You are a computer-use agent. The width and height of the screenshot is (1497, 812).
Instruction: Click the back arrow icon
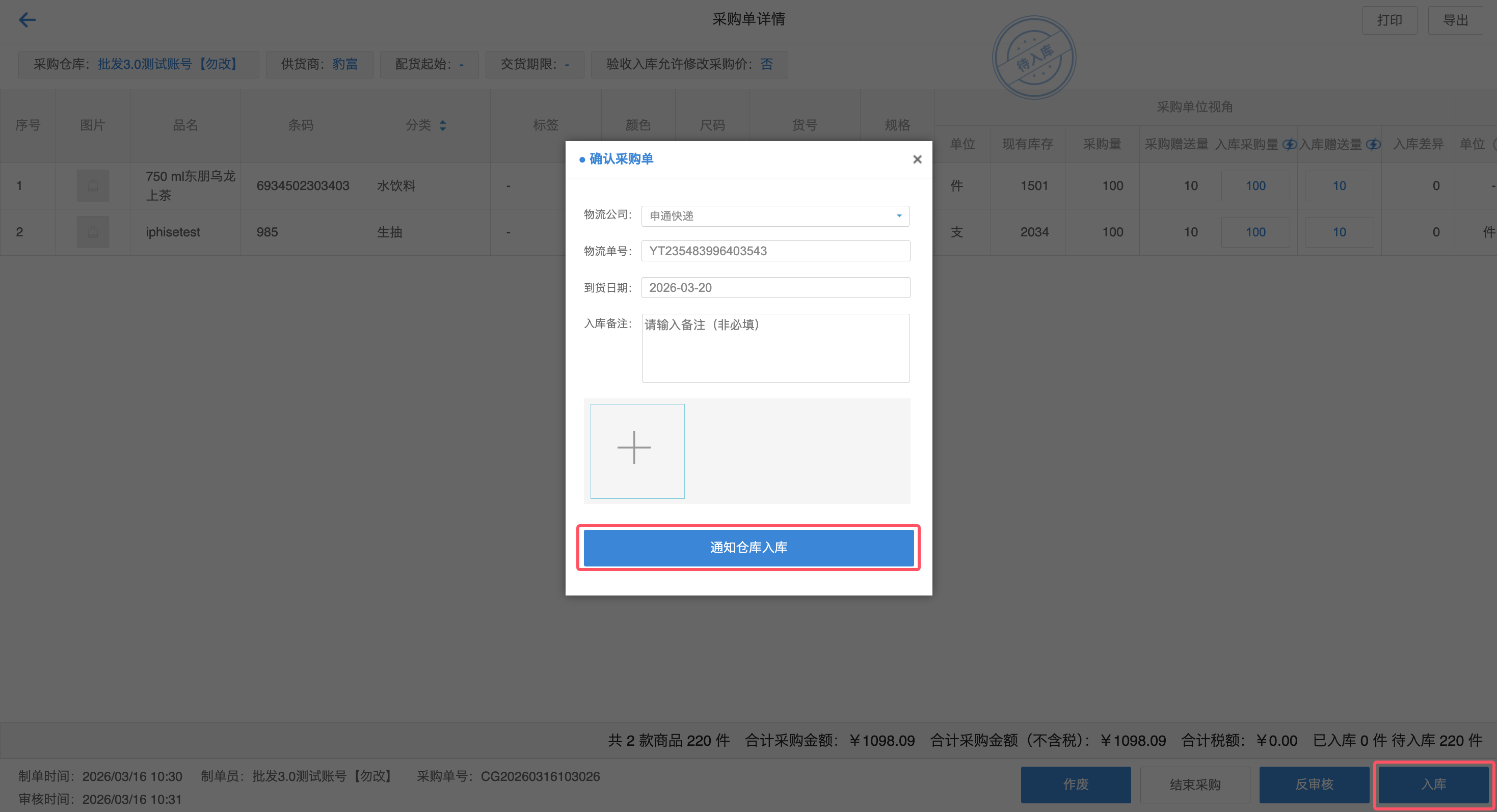pyautogui.click(x=26, y=20)
